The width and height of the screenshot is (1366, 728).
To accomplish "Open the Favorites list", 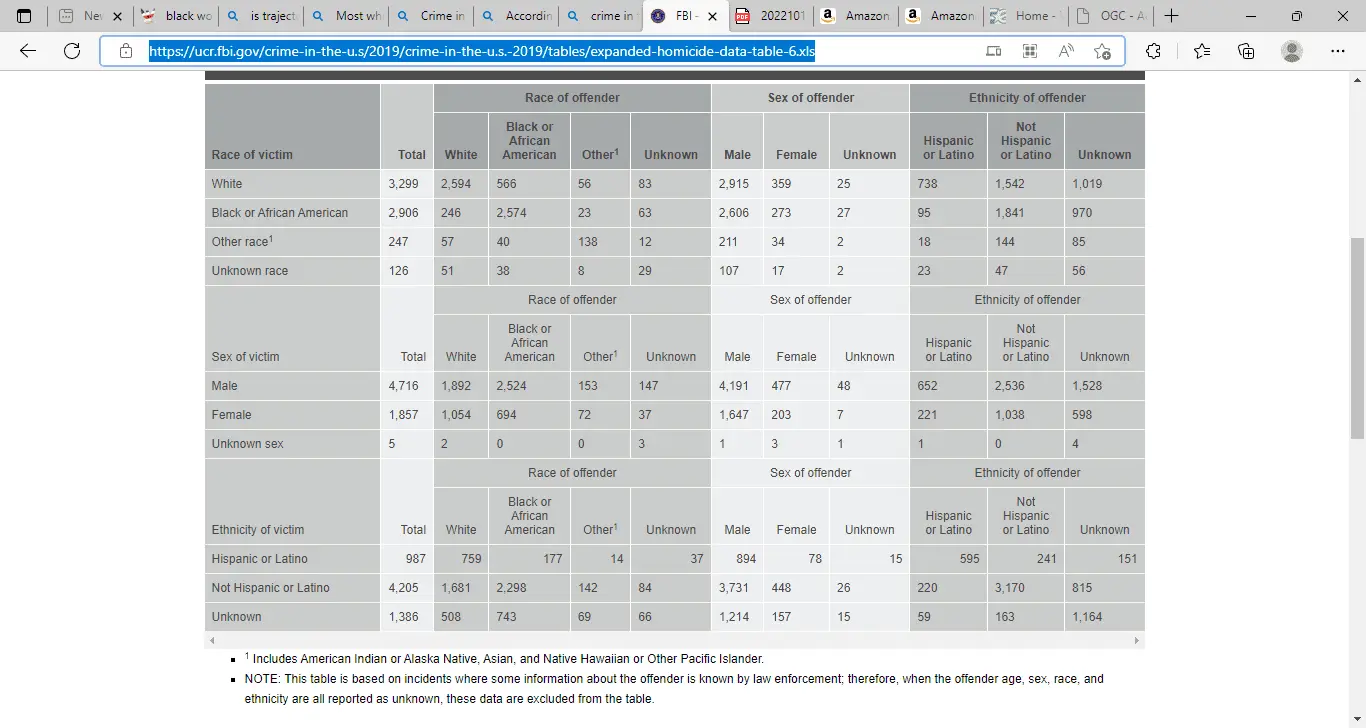I will pyautogui.click(x=1202, y=51).
